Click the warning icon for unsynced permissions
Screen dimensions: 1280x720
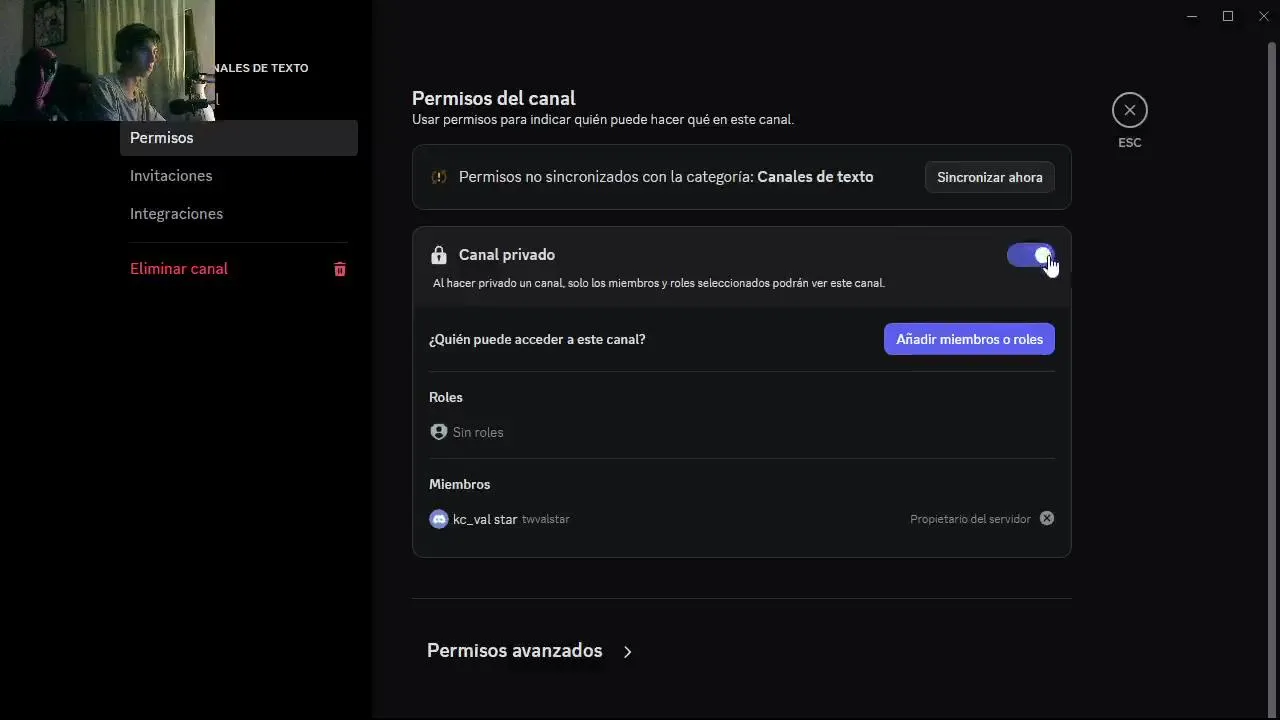click(x=439, y=177)
